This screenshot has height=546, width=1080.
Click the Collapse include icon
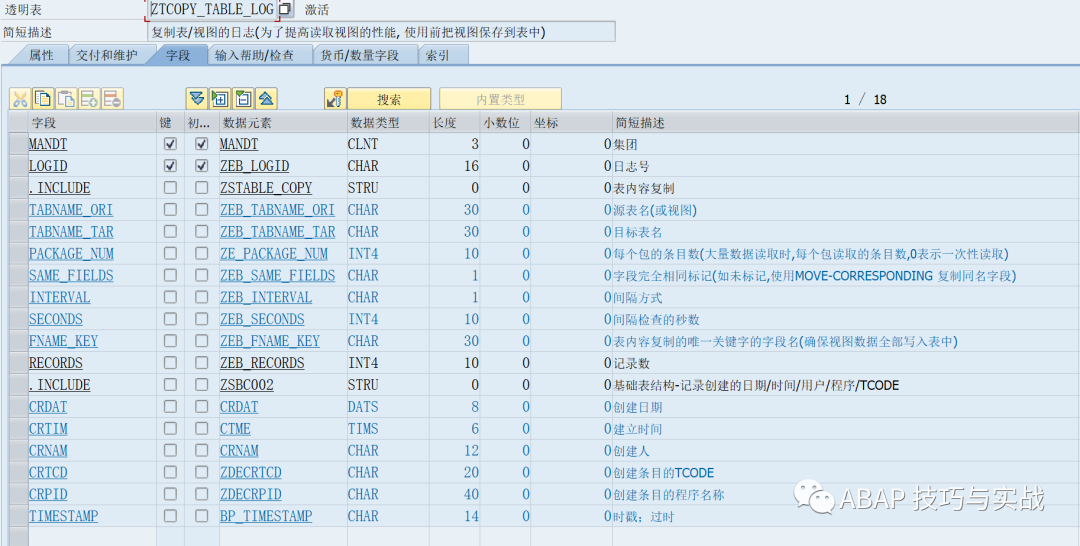pyautogui.click(x=243, y=99)
